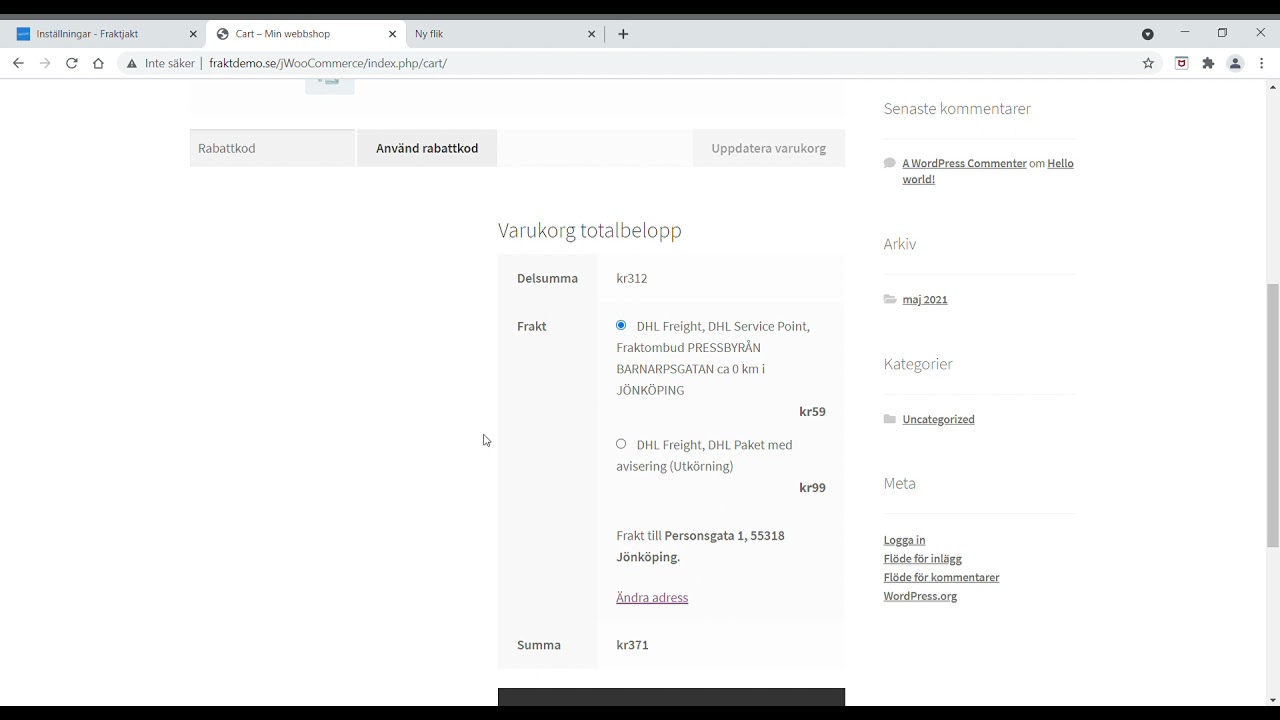Screen dimensions: 1280x720
Task: Click the scrollbar up arrow
Action: (x=1273, y=88)
